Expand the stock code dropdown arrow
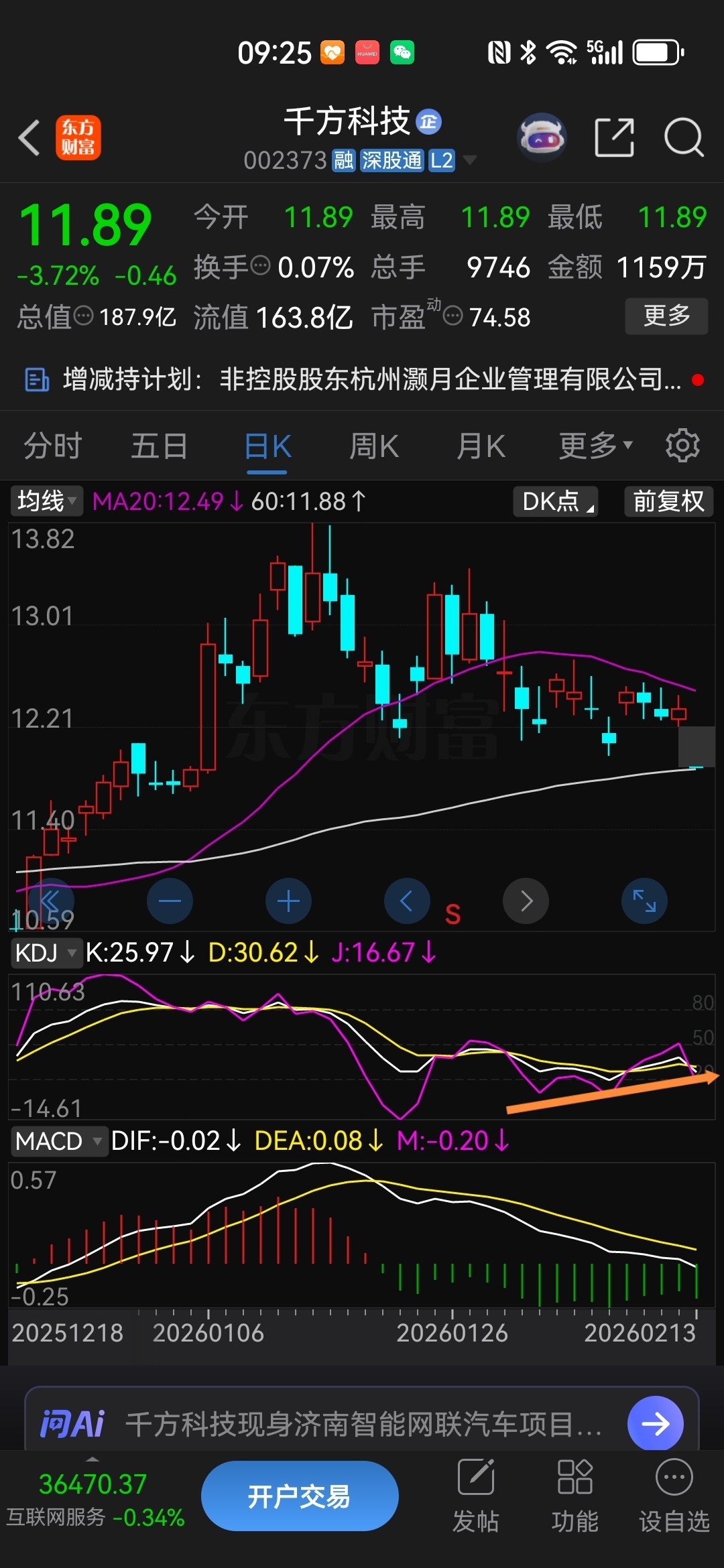 pos(470,160)
